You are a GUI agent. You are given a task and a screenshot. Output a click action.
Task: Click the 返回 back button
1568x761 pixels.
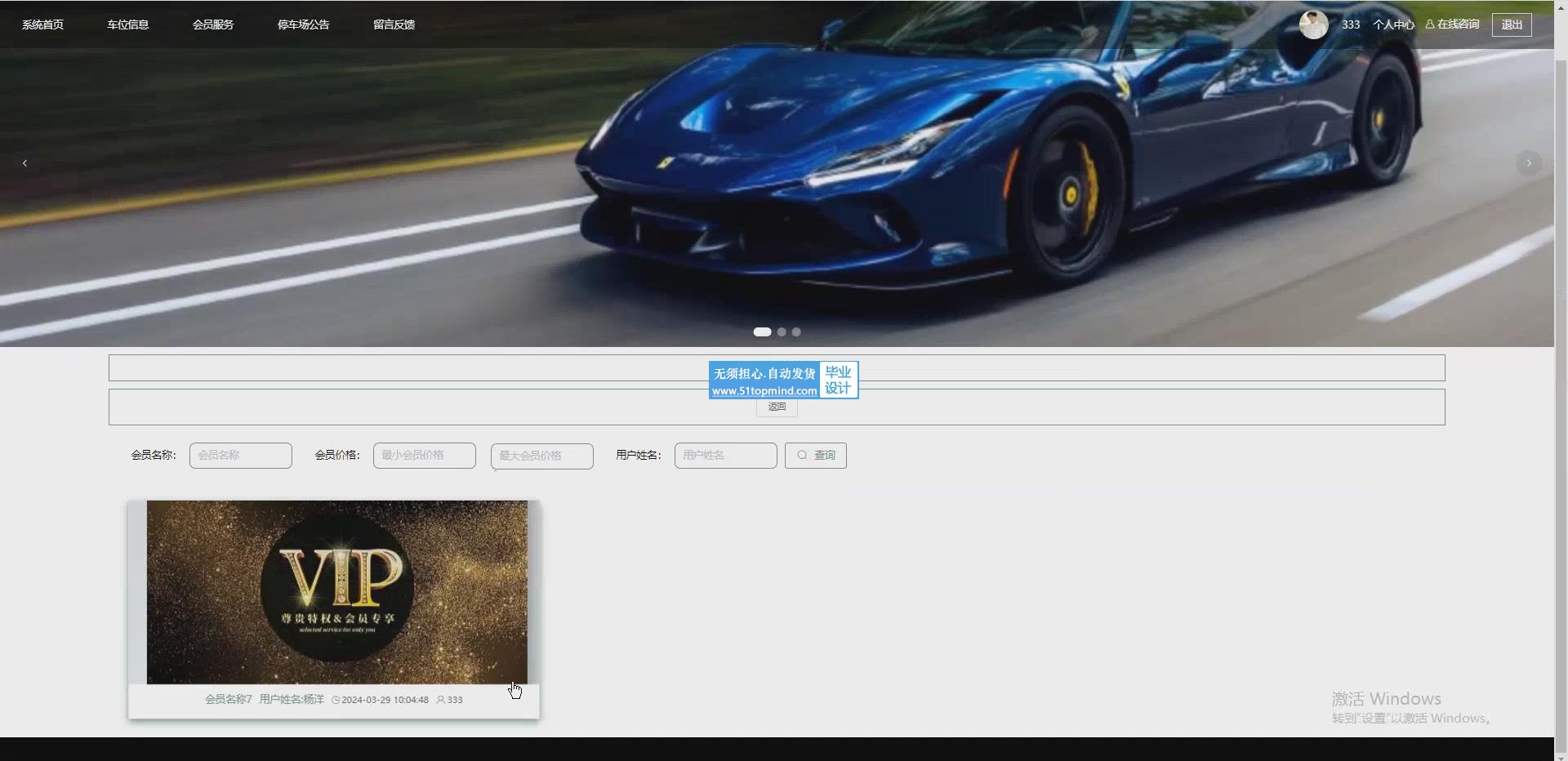click(777, 407)
